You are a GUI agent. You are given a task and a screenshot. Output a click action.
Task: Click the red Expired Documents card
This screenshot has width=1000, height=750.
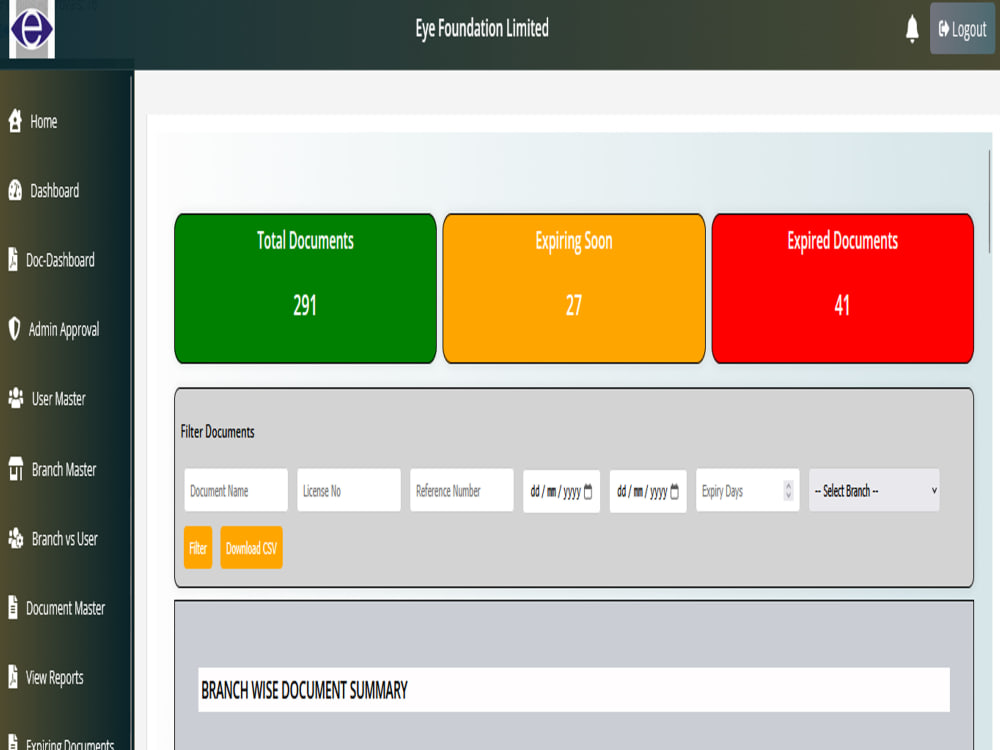pyautogui.click(x=842, y=288)
